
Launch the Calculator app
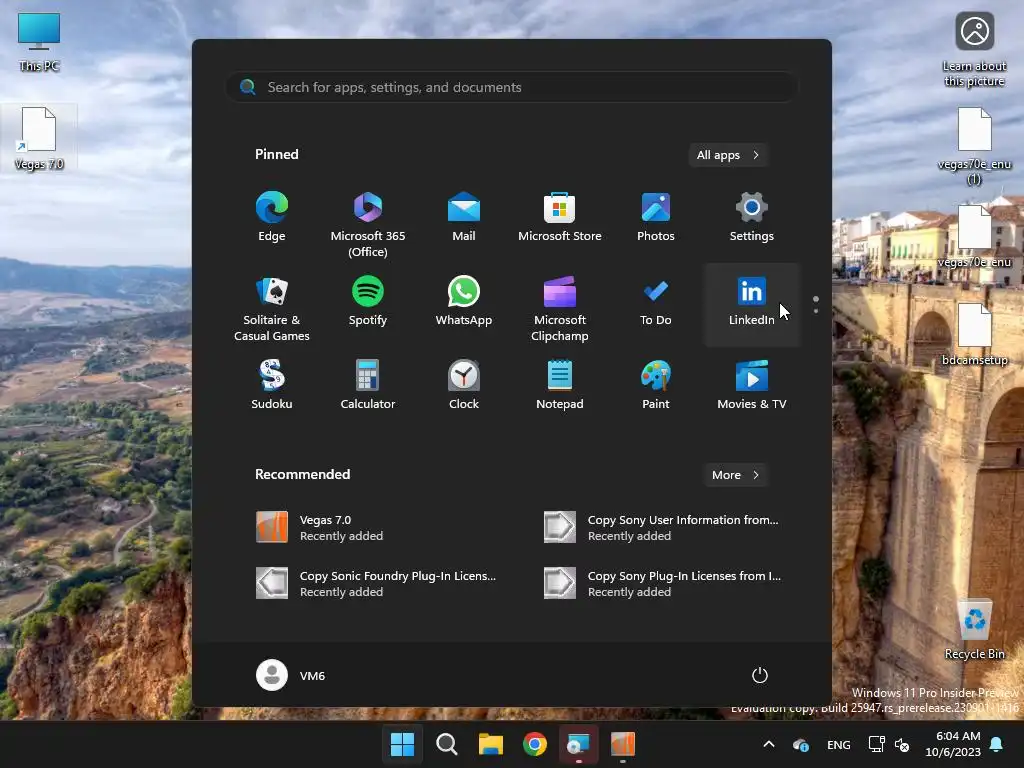click(368, 385)
